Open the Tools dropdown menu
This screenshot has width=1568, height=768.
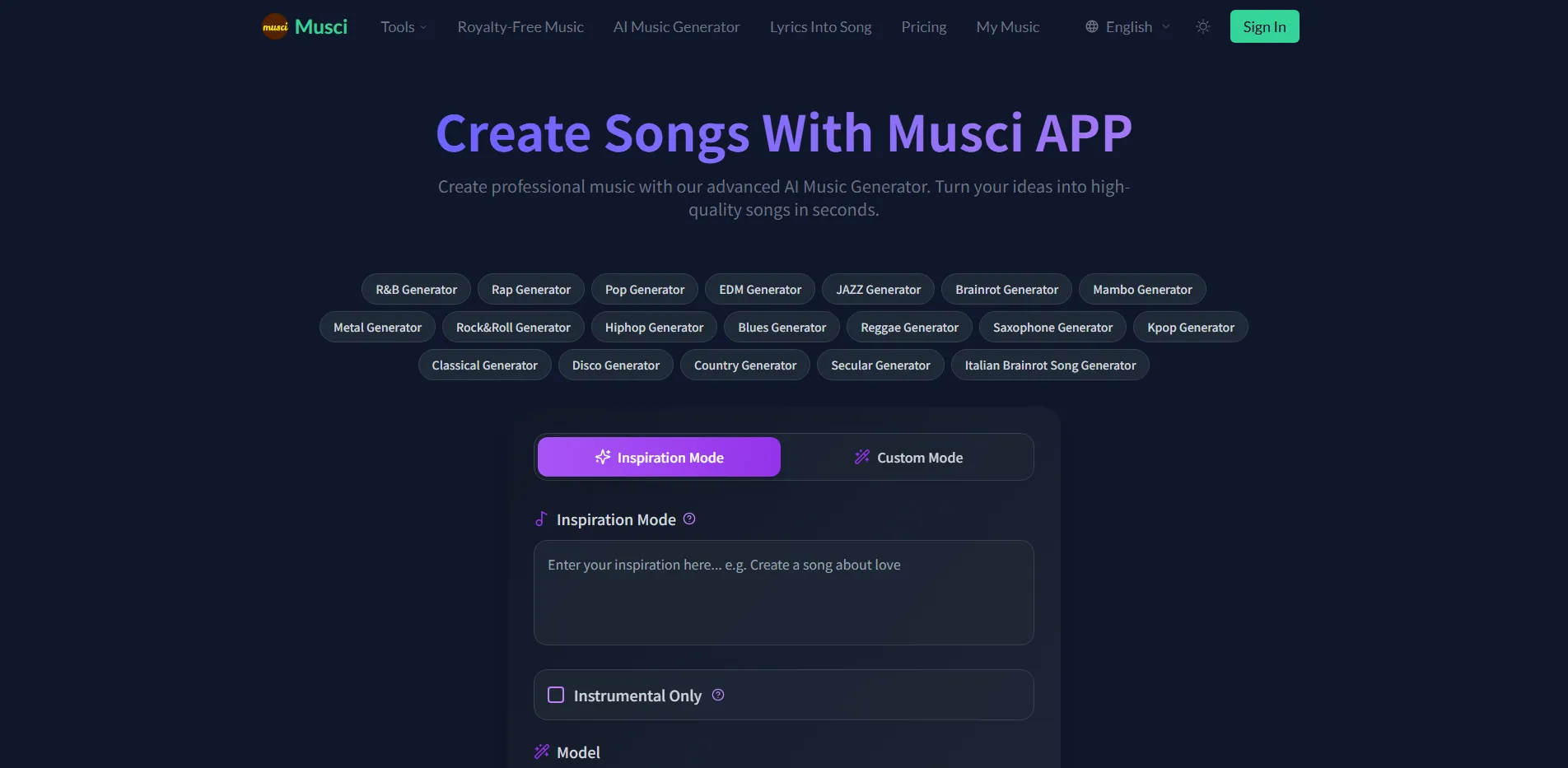(403, 26)
